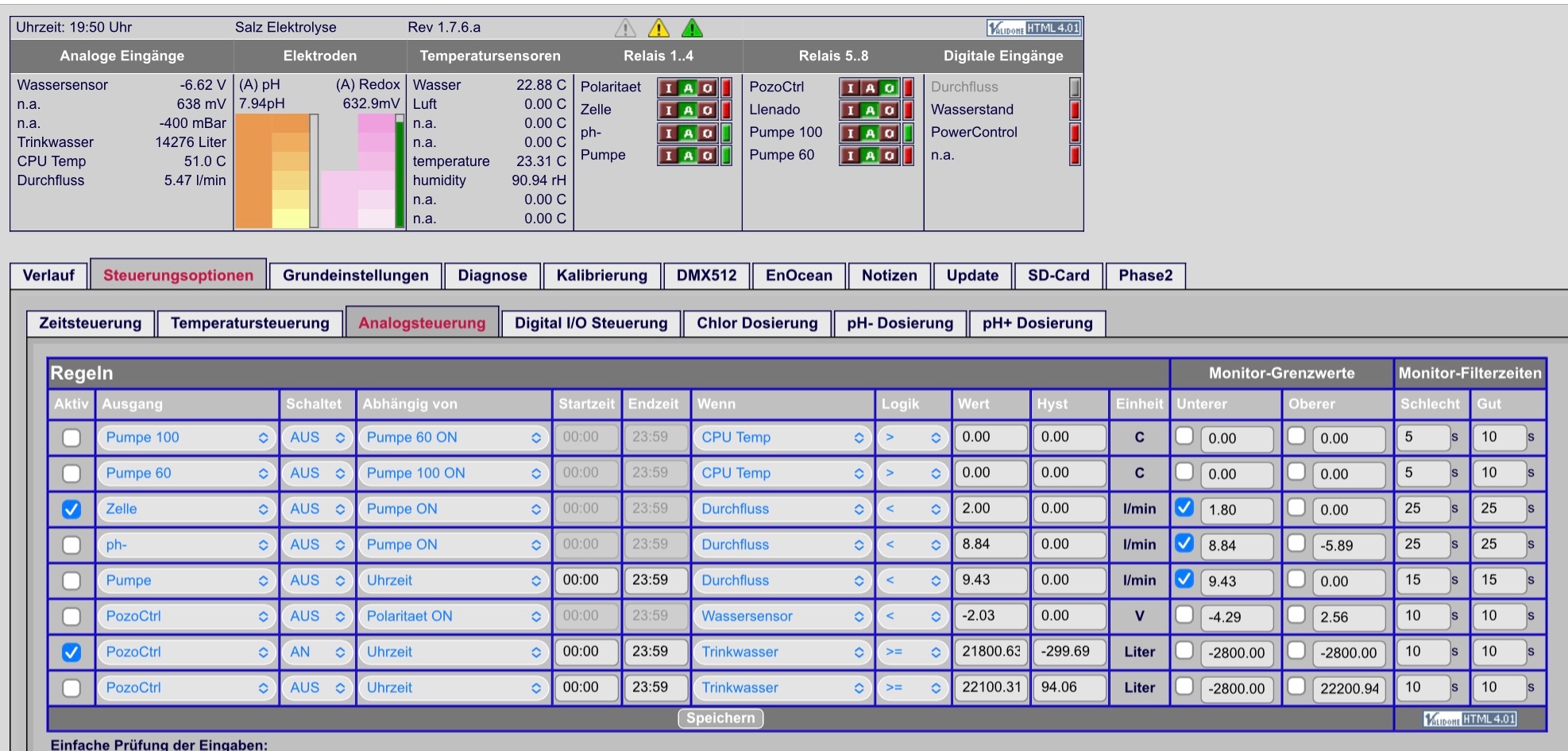The height and width of the screenshot is (751, 1568).
Task: Open the Ausgang dropdown showing ph-
Action: pos(187,545)
